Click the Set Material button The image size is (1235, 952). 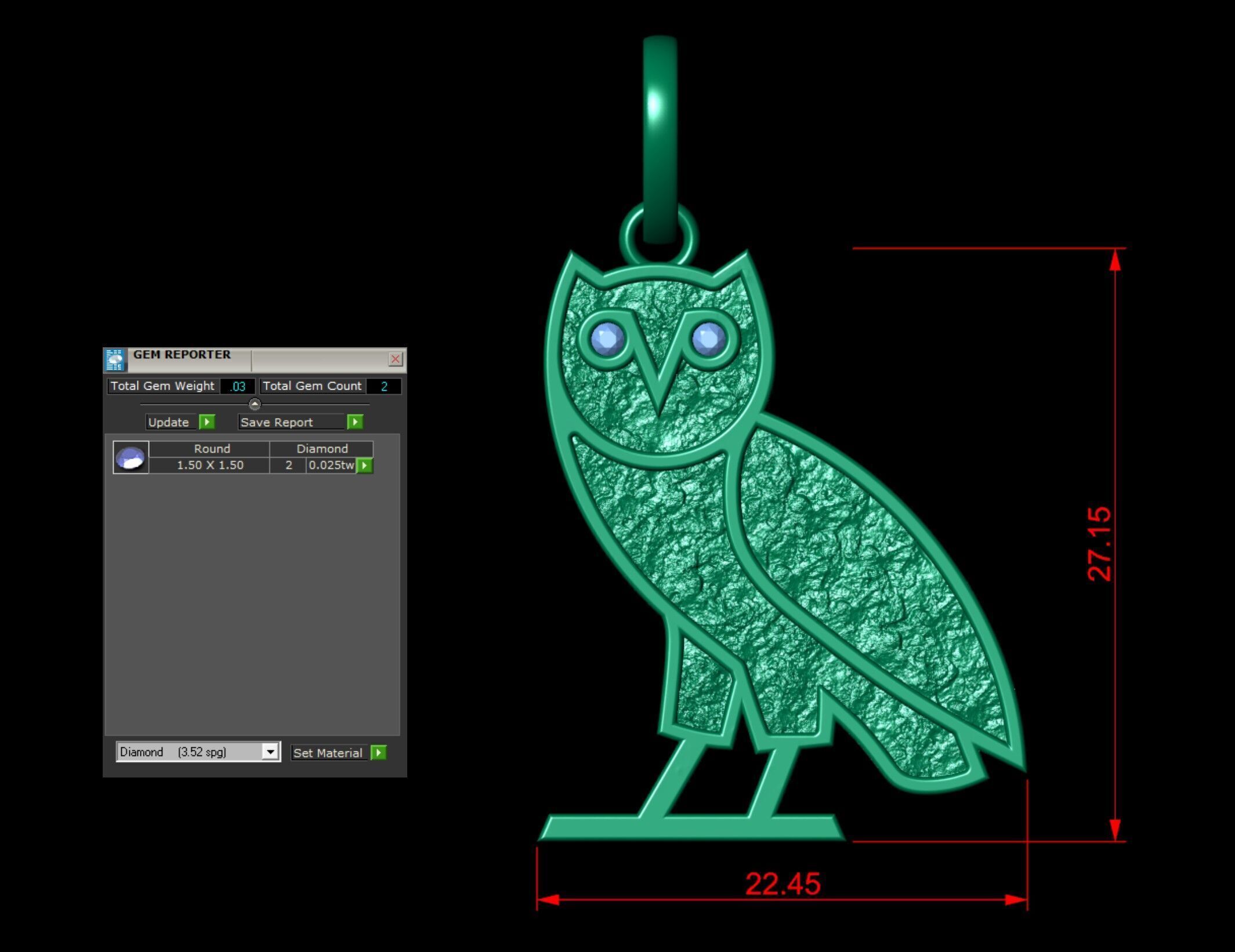tap(329, 753)
